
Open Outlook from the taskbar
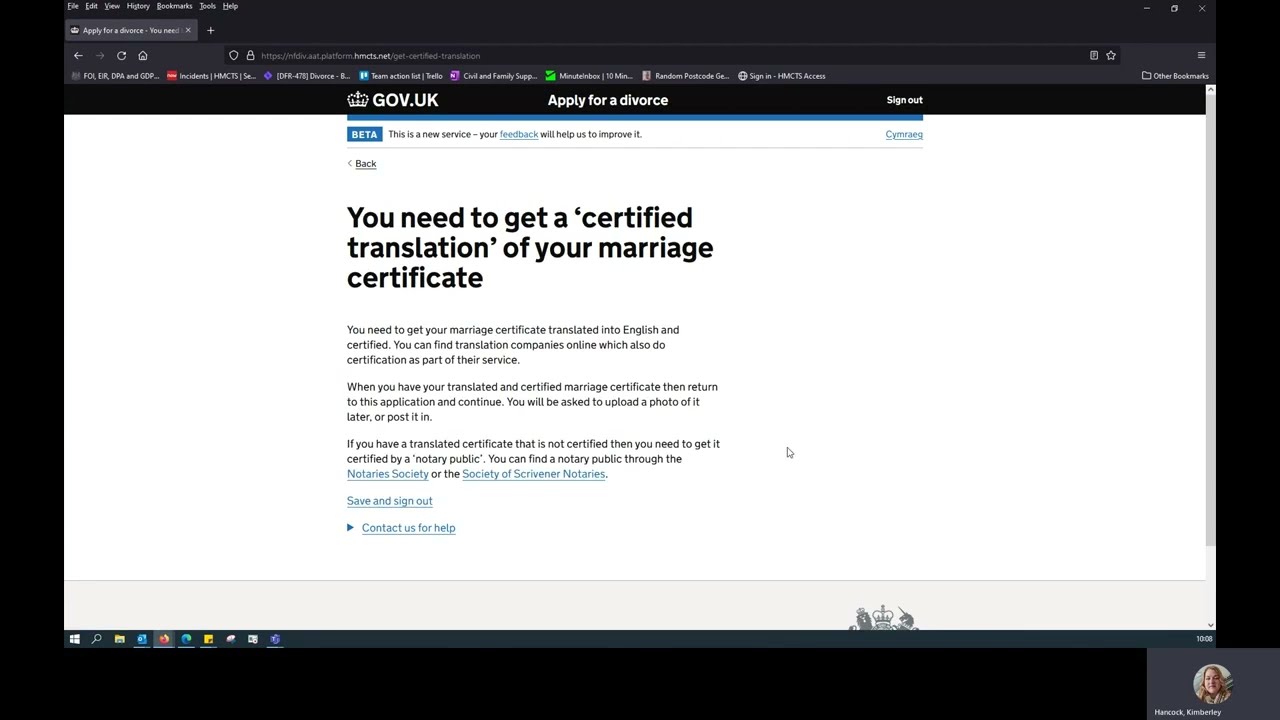coord(142,639)
